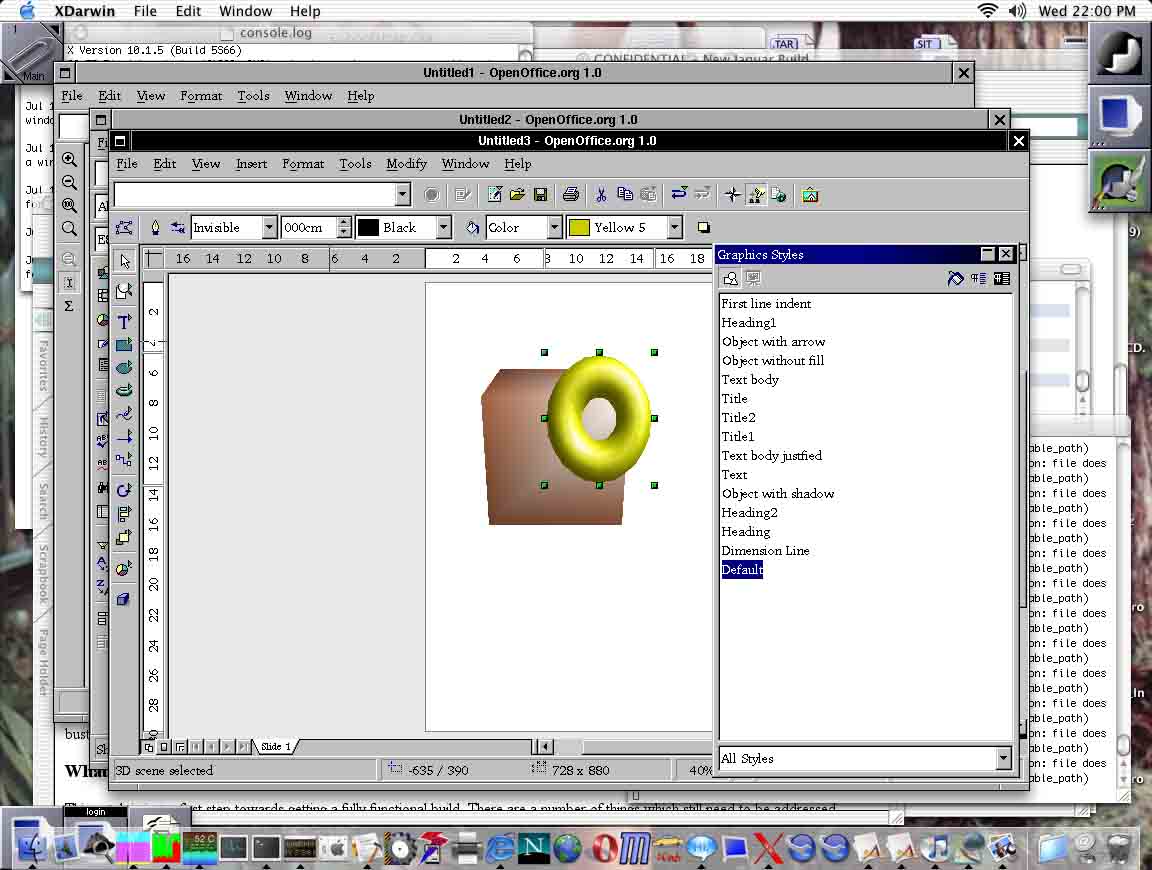The height and width of the screenshot is (870, 1152).
Task: Open Format menu in Untitled1 window
Action: point(201,96)
